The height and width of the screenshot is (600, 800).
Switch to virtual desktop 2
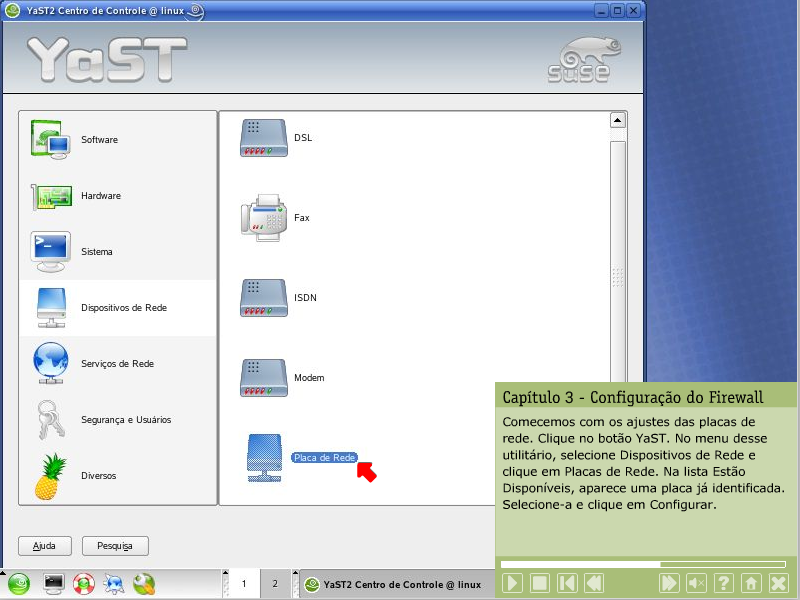(275, 583)
